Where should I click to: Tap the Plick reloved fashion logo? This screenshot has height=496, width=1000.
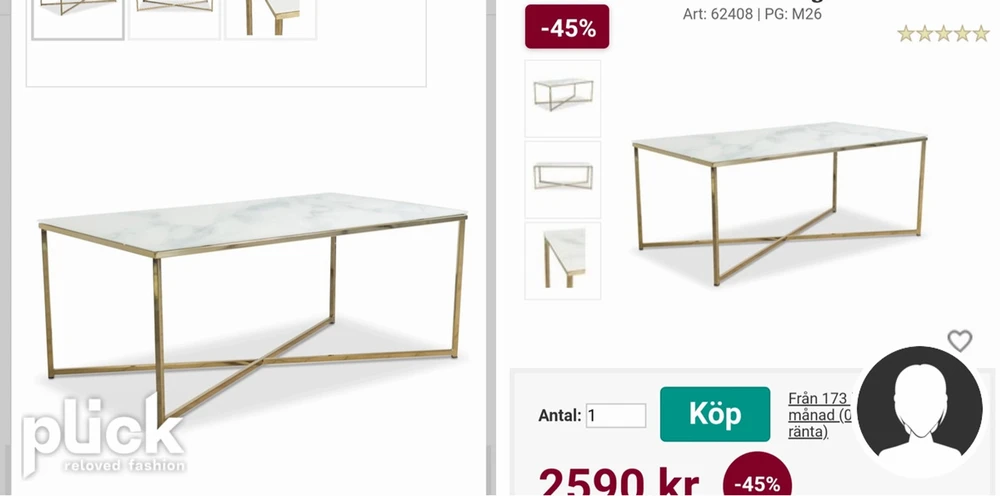[103, 435]
